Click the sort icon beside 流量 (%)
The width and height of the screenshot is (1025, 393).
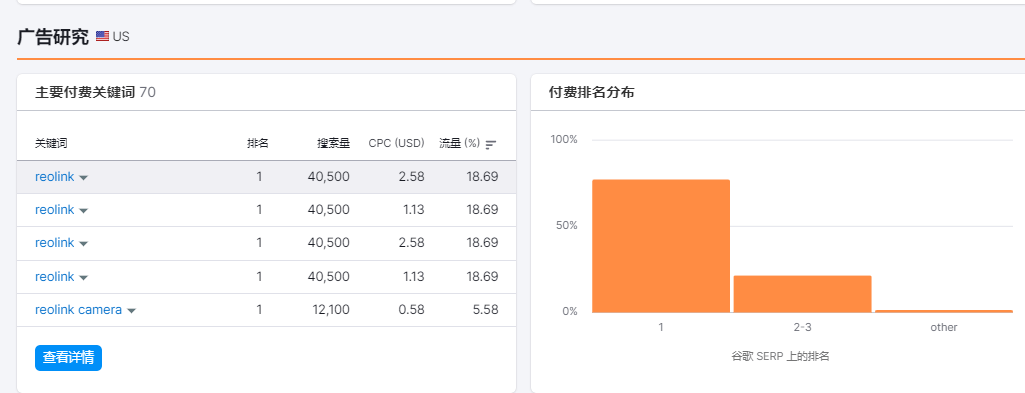[x=491, y=145]
